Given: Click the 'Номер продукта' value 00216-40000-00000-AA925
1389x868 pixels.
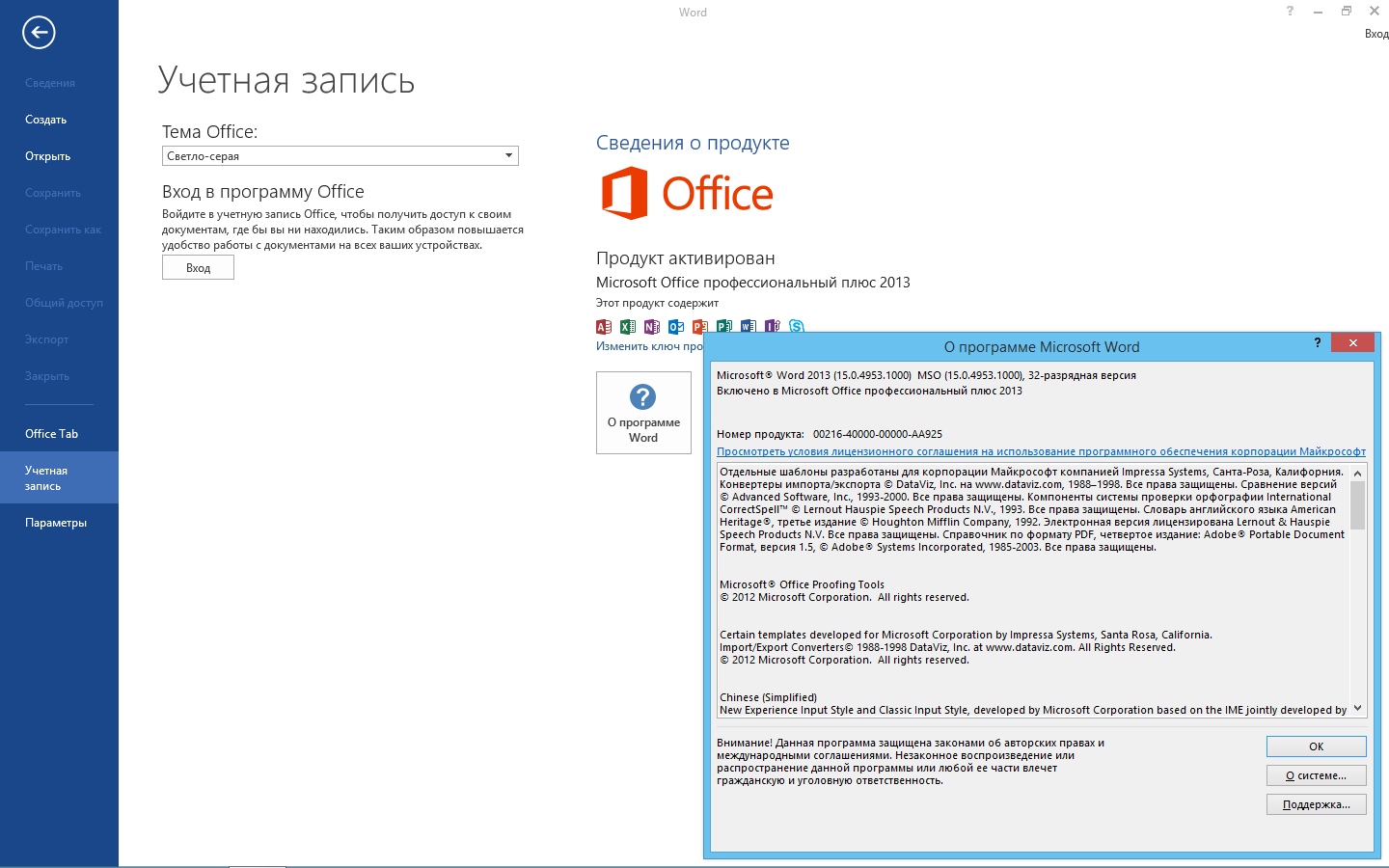Looking at the screenshot, I should 878,434.
